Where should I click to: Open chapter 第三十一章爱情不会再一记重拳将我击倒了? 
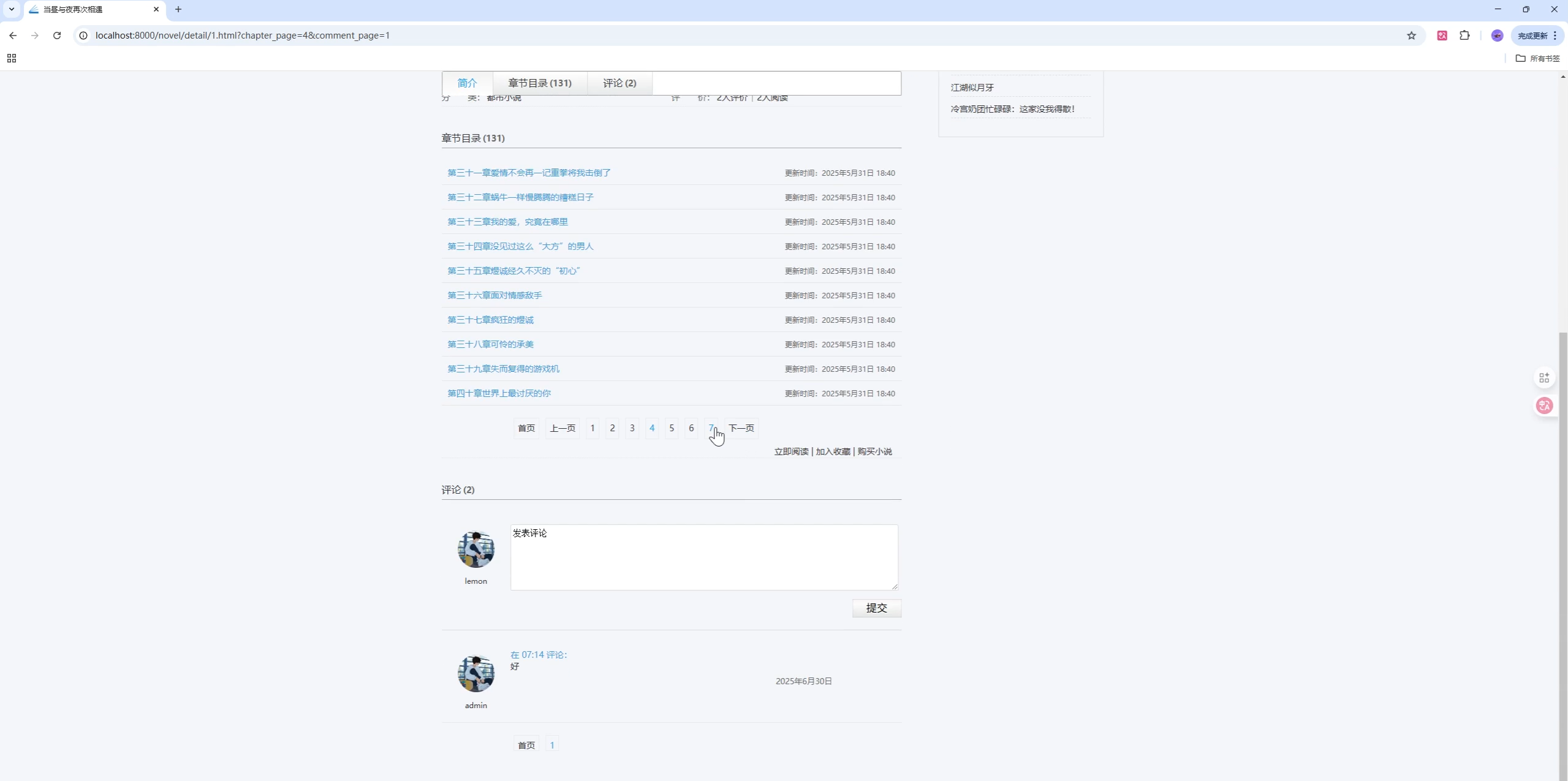[529, 173]
